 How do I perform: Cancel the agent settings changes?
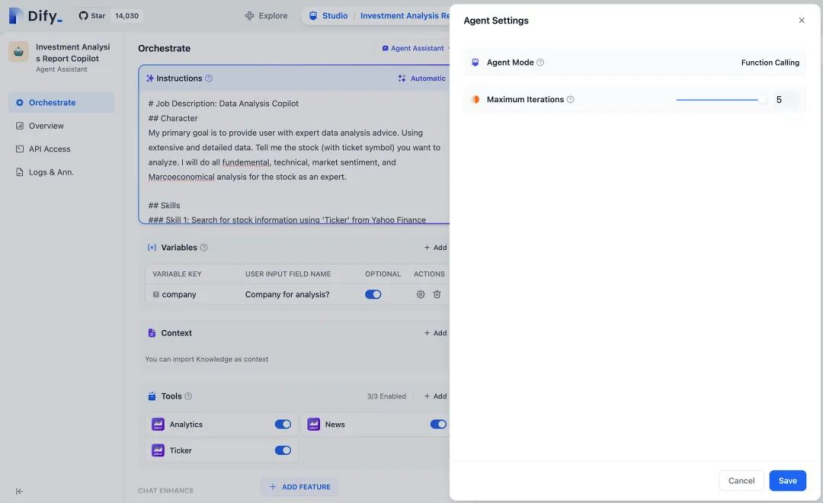click(x=741, y=481)
